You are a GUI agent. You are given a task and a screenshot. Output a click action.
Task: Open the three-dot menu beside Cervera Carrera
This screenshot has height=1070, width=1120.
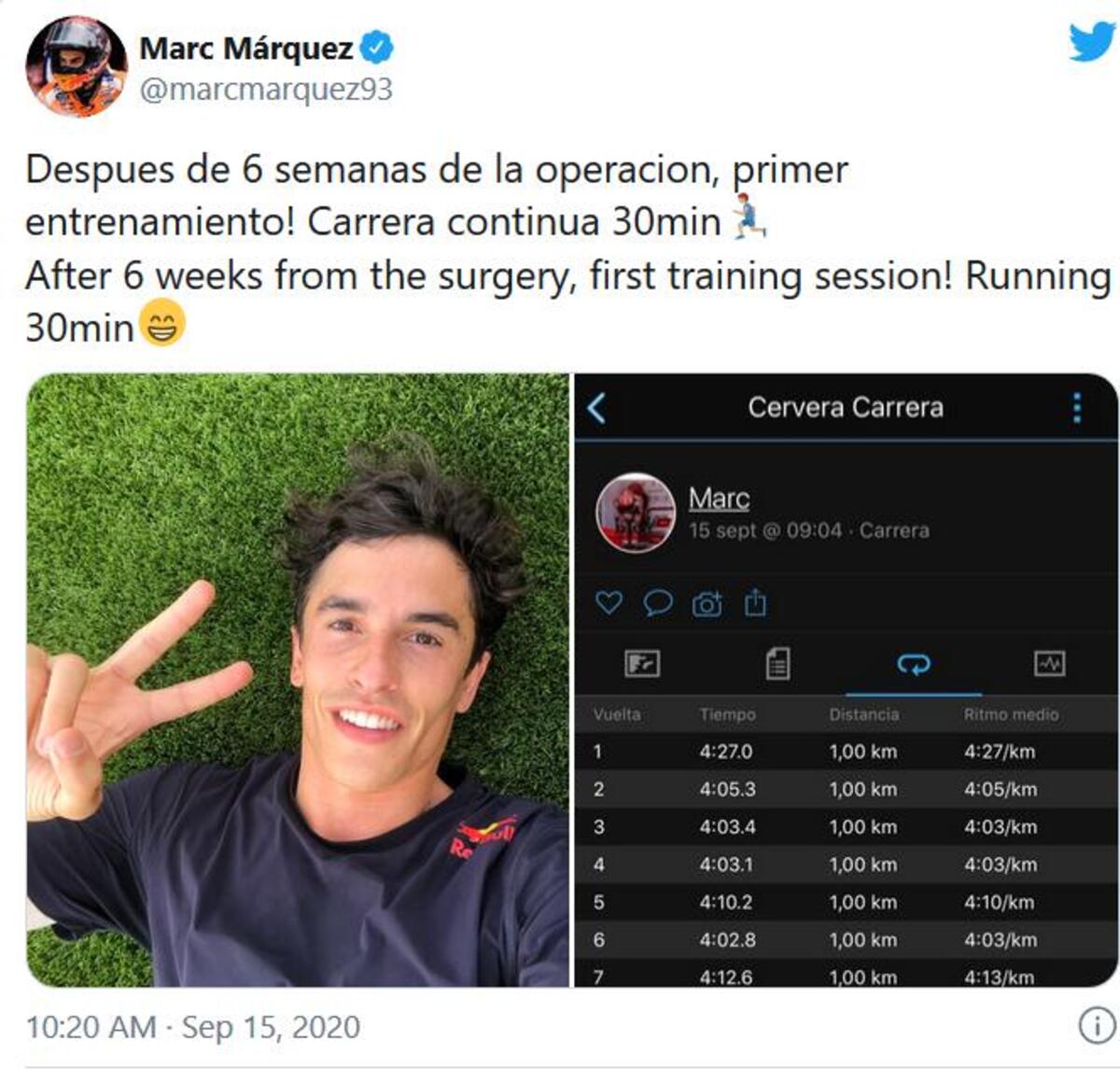click(x=1077, y=408)
